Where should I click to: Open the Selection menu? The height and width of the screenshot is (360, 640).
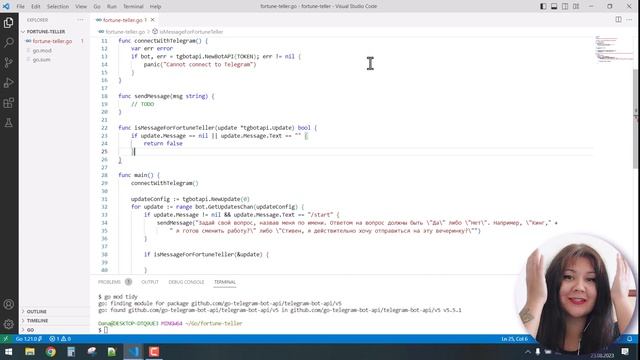point(58,7)
